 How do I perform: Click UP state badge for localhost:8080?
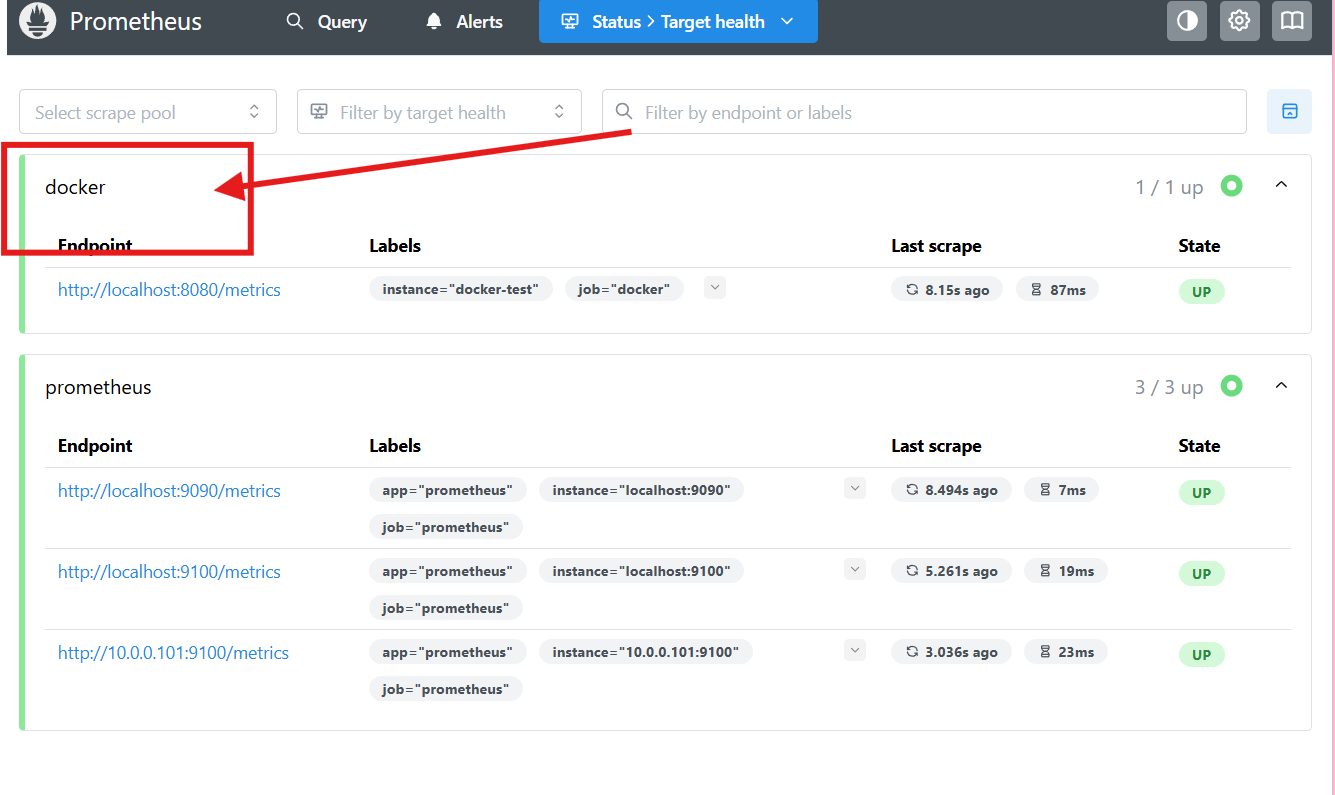1201,292
